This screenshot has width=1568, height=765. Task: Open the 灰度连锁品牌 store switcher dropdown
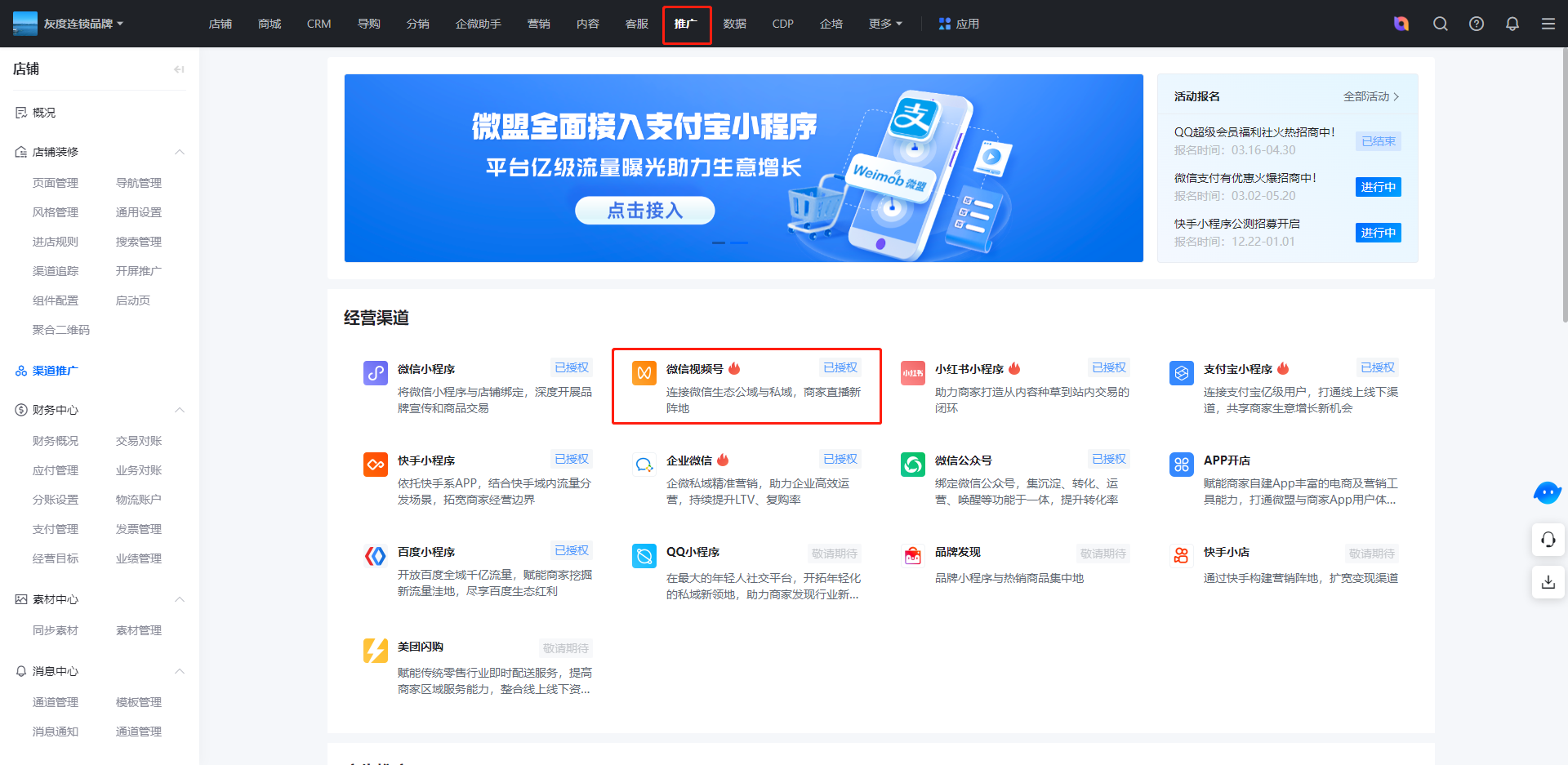click(84, 24)
